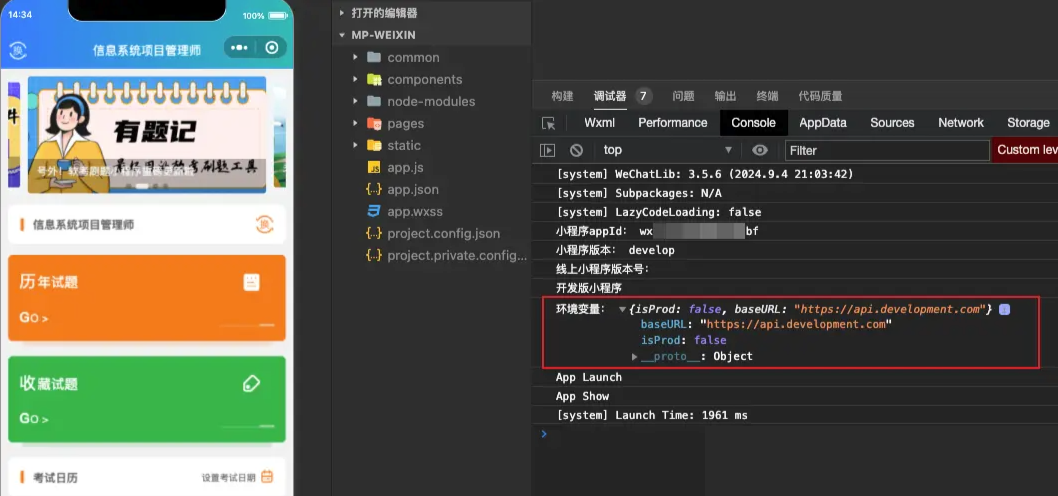Image resolution: width=1058 pixels, height=496 pixels.
Task: Open the Sources devtools tab
Action: click(x=892, y=123)
